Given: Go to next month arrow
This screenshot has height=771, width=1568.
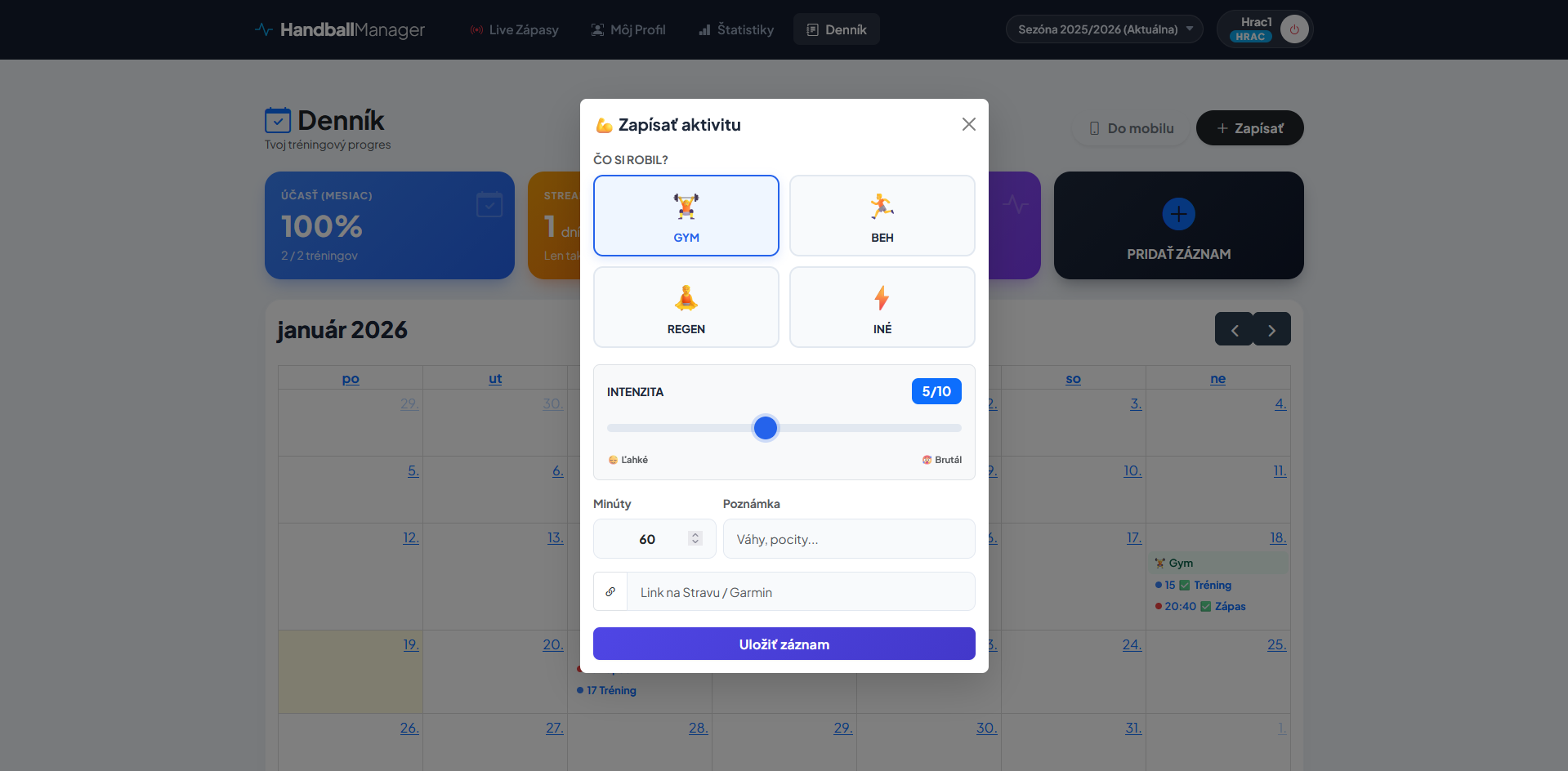Looking at the screenshot, I should [x=1271, y=330].
